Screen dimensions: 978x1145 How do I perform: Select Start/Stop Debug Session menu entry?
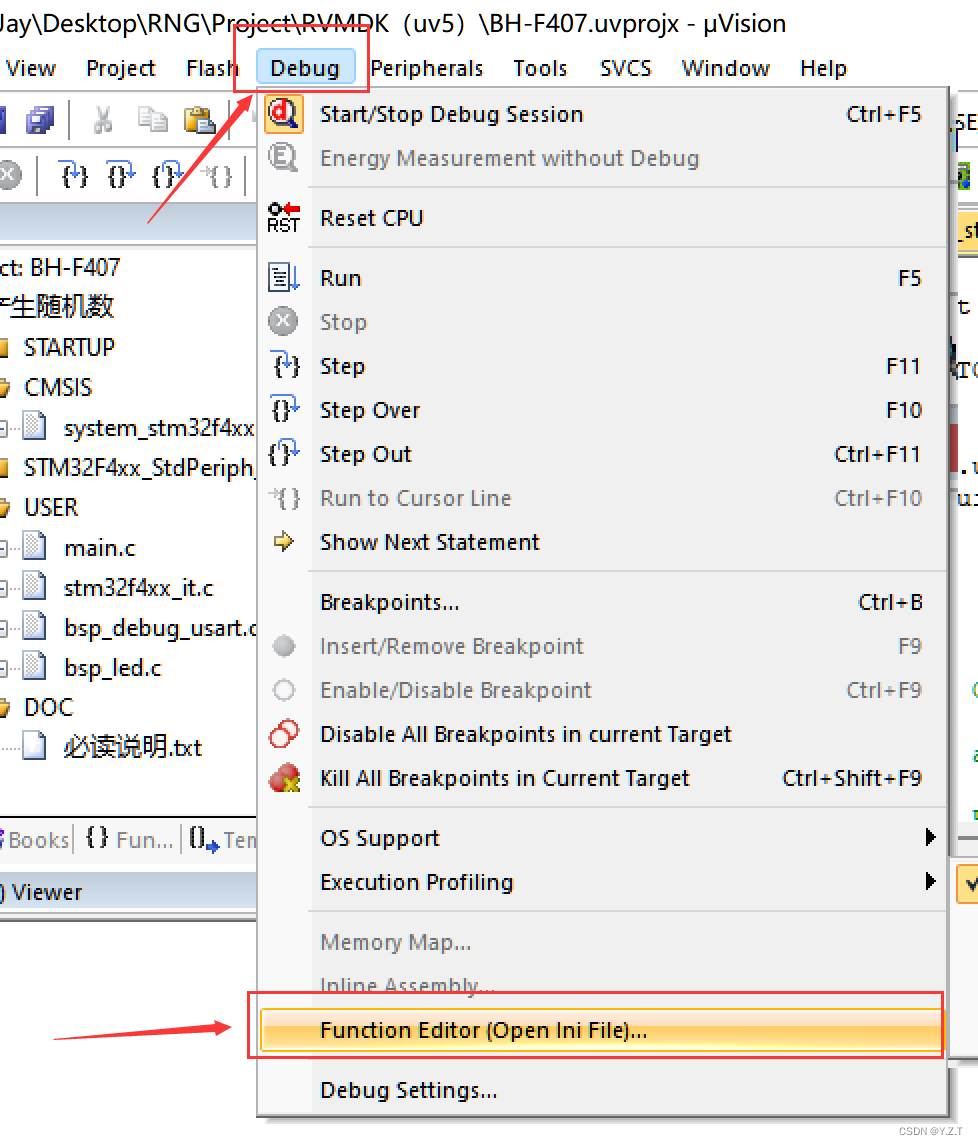[x=603, y=115]
